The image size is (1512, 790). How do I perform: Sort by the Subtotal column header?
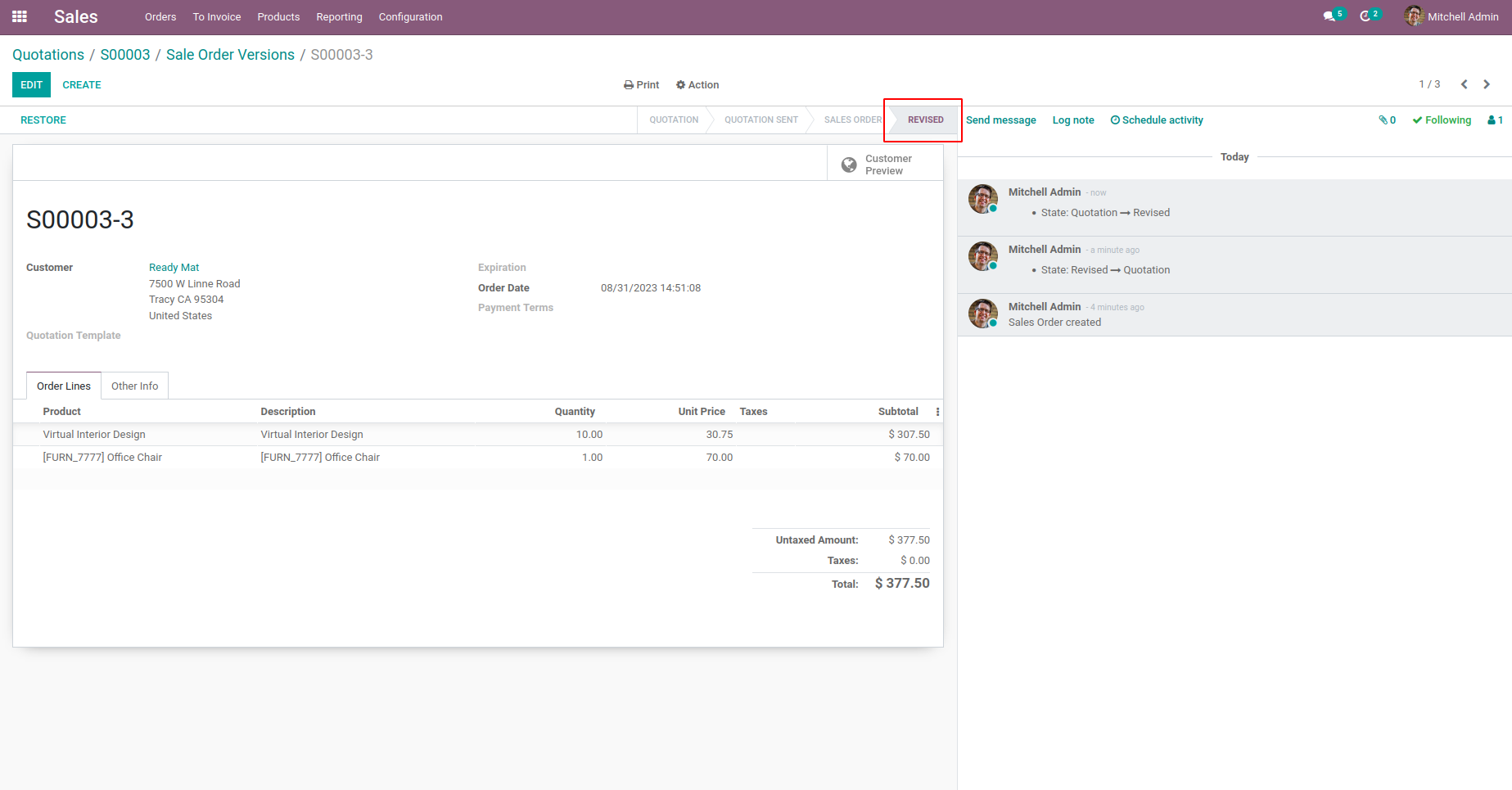898,412
